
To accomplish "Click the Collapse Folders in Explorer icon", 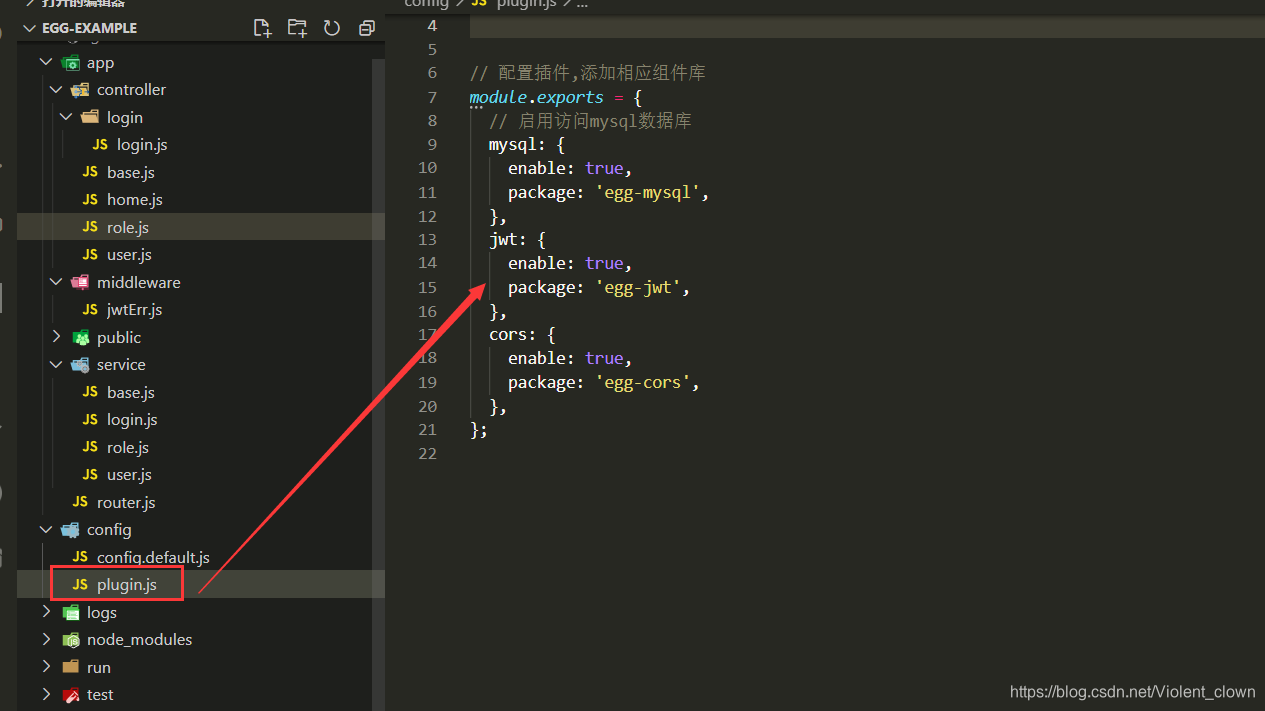I will pyautogui.click(x=366, y=28).
